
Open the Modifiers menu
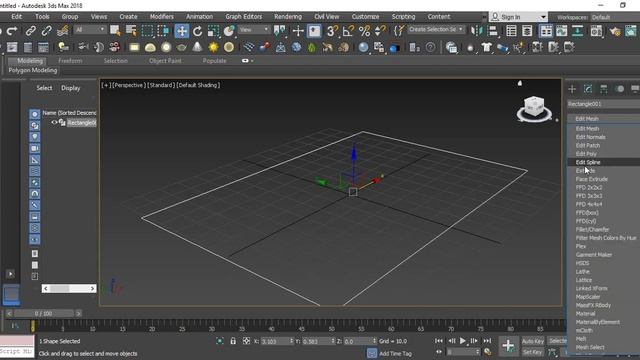point(162,17)
